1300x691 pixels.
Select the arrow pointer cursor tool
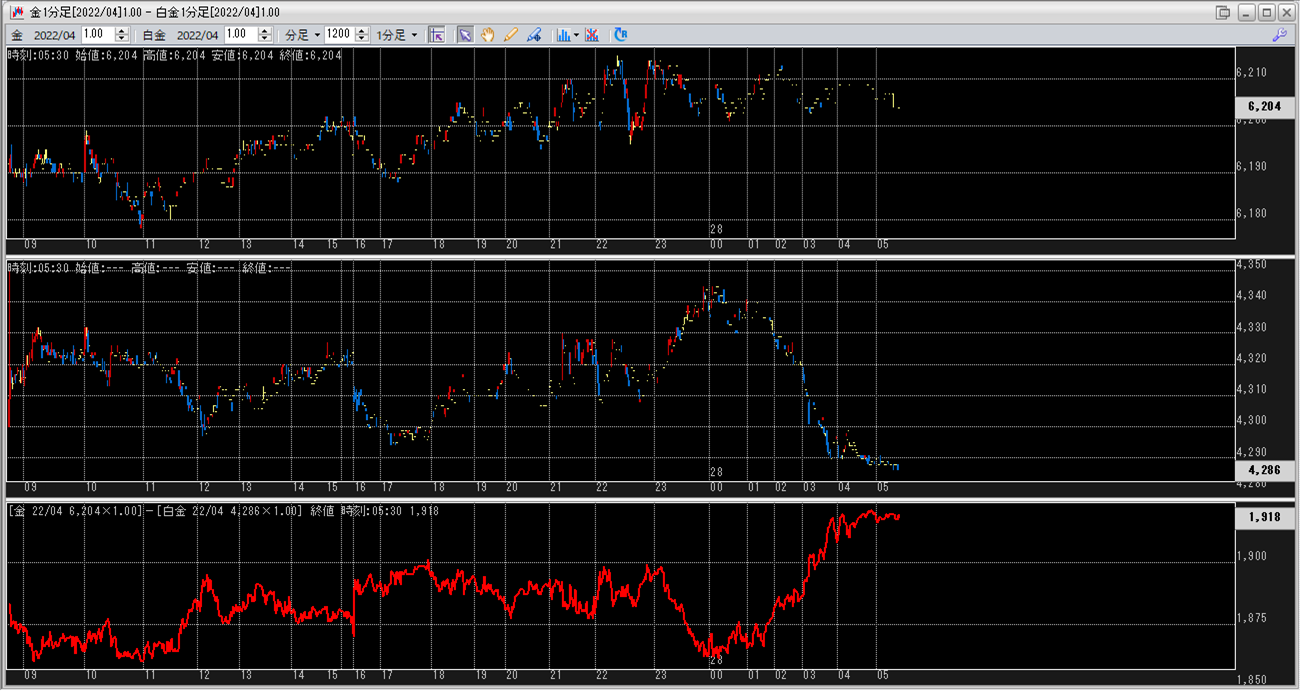click(465, 35)
